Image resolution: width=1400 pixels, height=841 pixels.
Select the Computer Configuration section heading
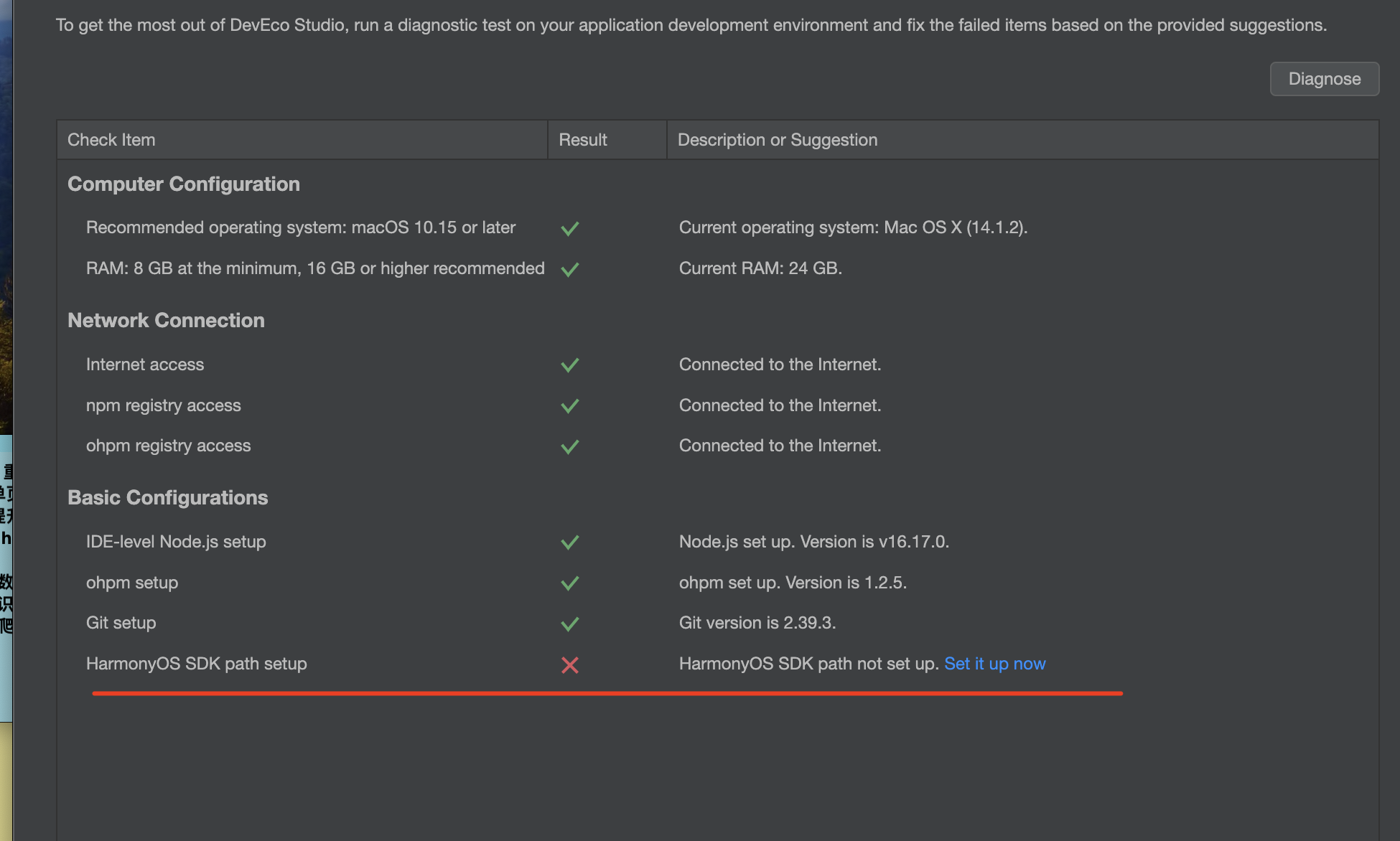pyautogui.click(x=184, y=184)
